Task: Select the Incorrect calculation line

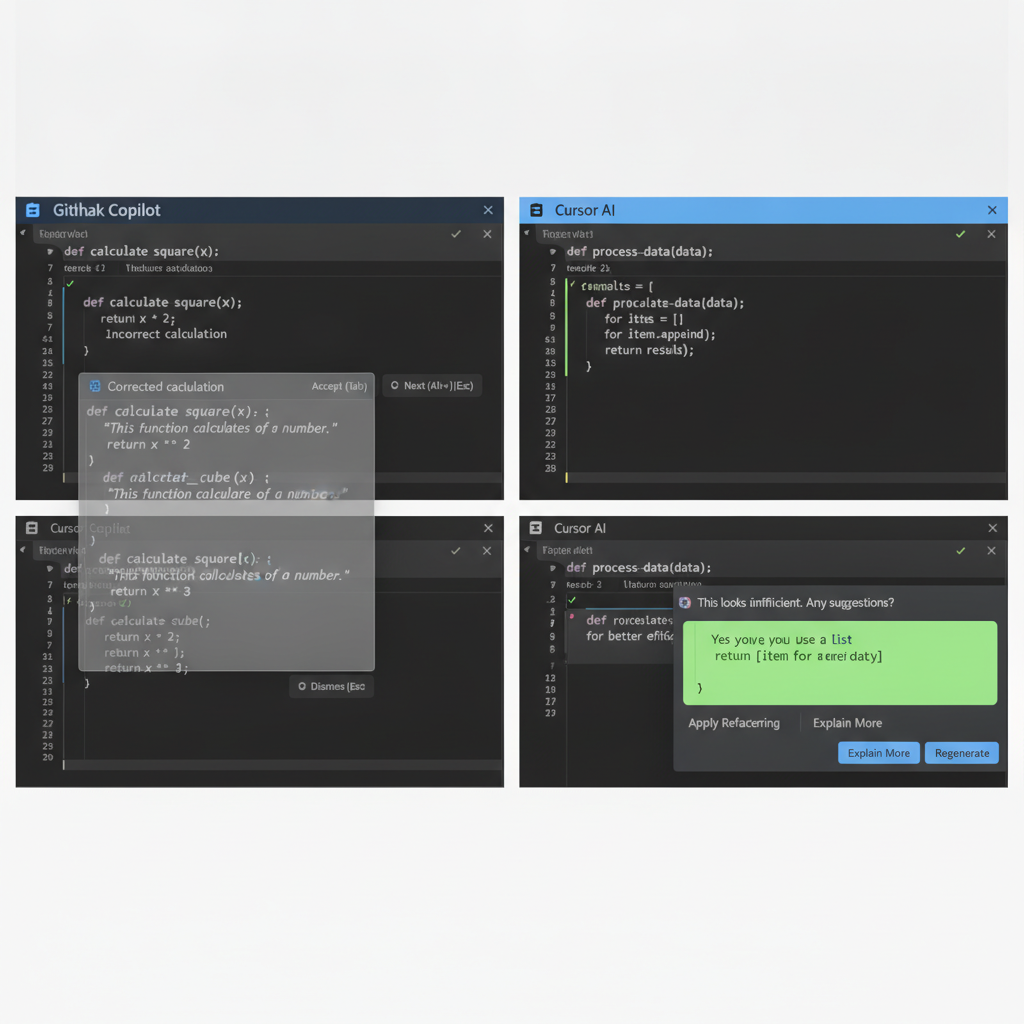Action: tap(166, 334)
